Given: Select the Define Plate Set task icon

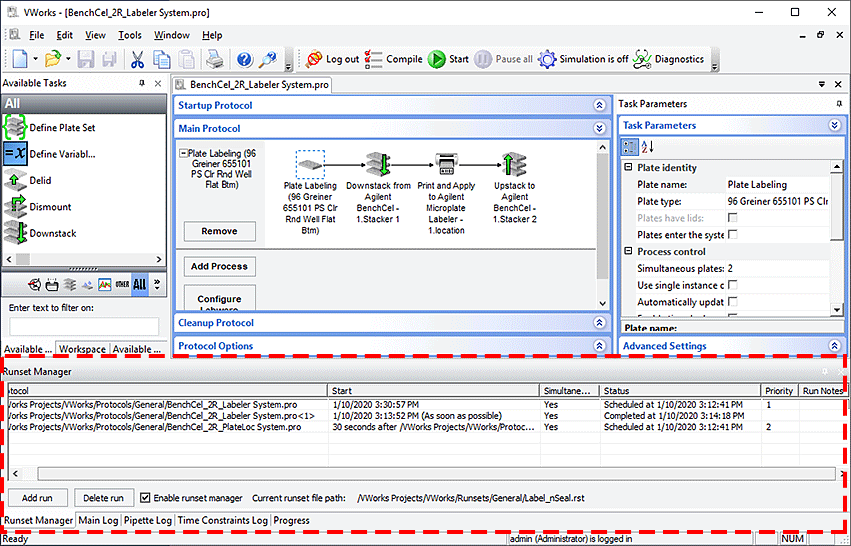Looking at the screenshot, I should 15,128.
